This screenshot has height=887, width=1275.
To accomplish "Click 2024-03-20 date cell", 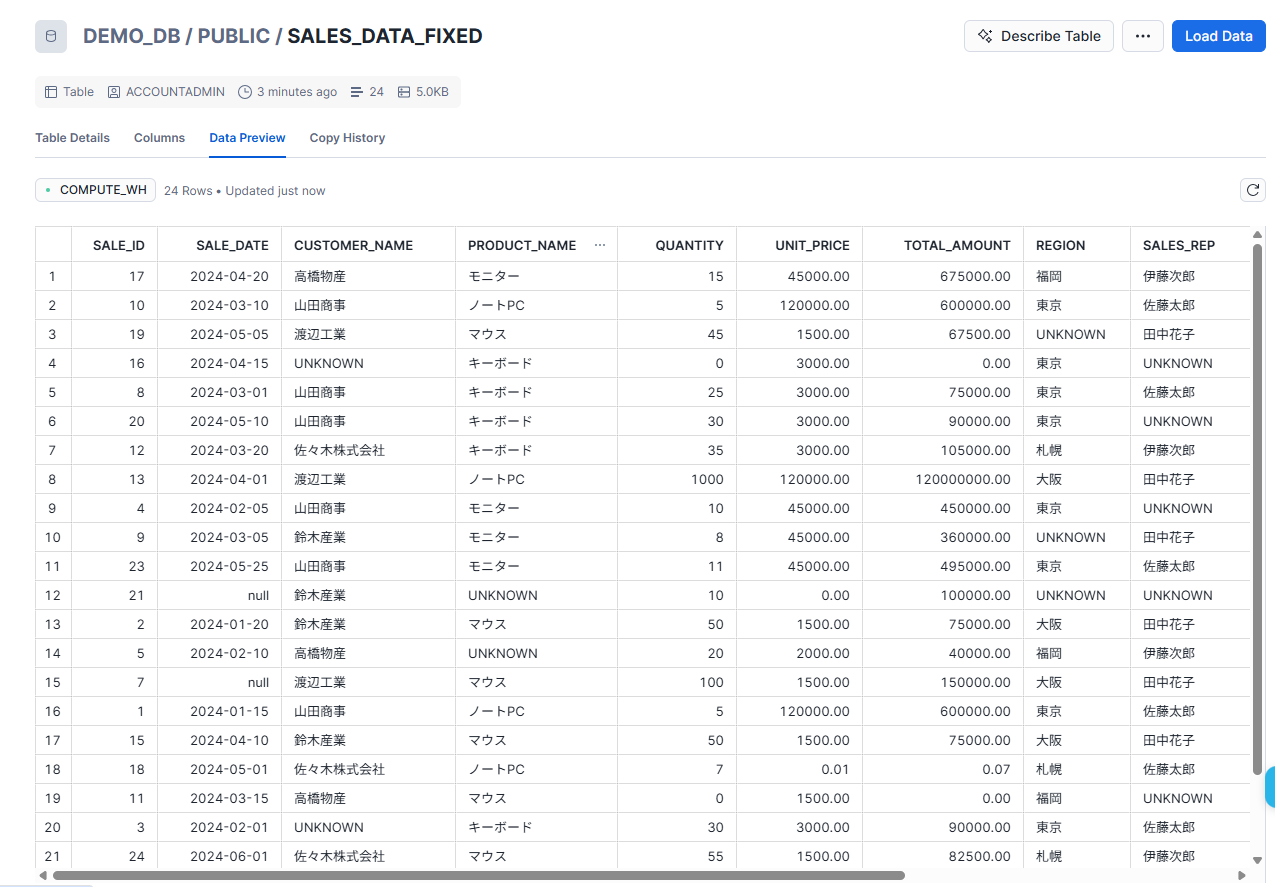I will pos(219,450).
